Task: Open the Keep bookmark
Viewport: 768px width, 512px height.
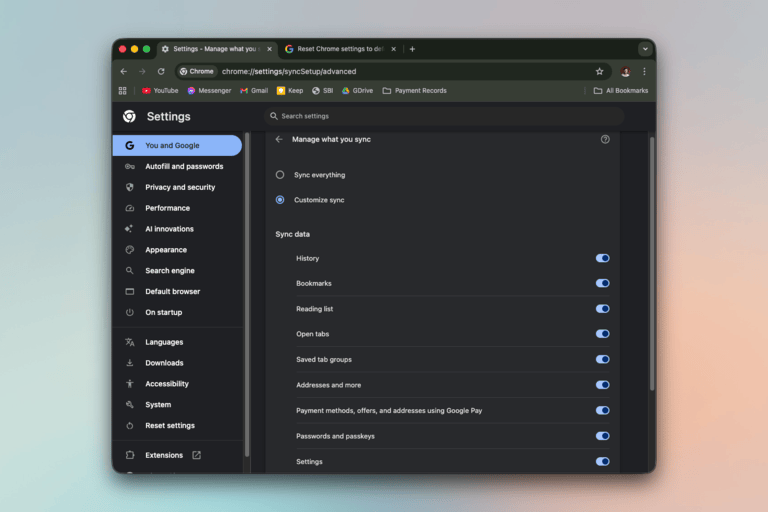Action: [x=290, y=91]
